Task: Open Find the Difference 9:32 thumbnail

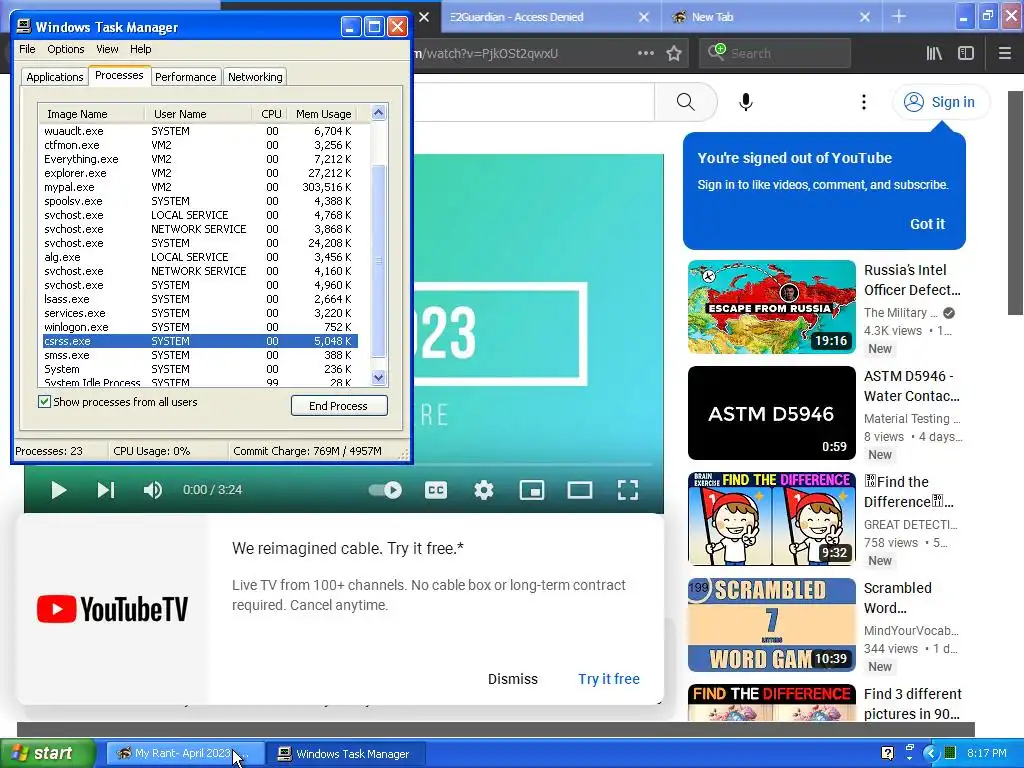Action: click(x=772, y=519)
